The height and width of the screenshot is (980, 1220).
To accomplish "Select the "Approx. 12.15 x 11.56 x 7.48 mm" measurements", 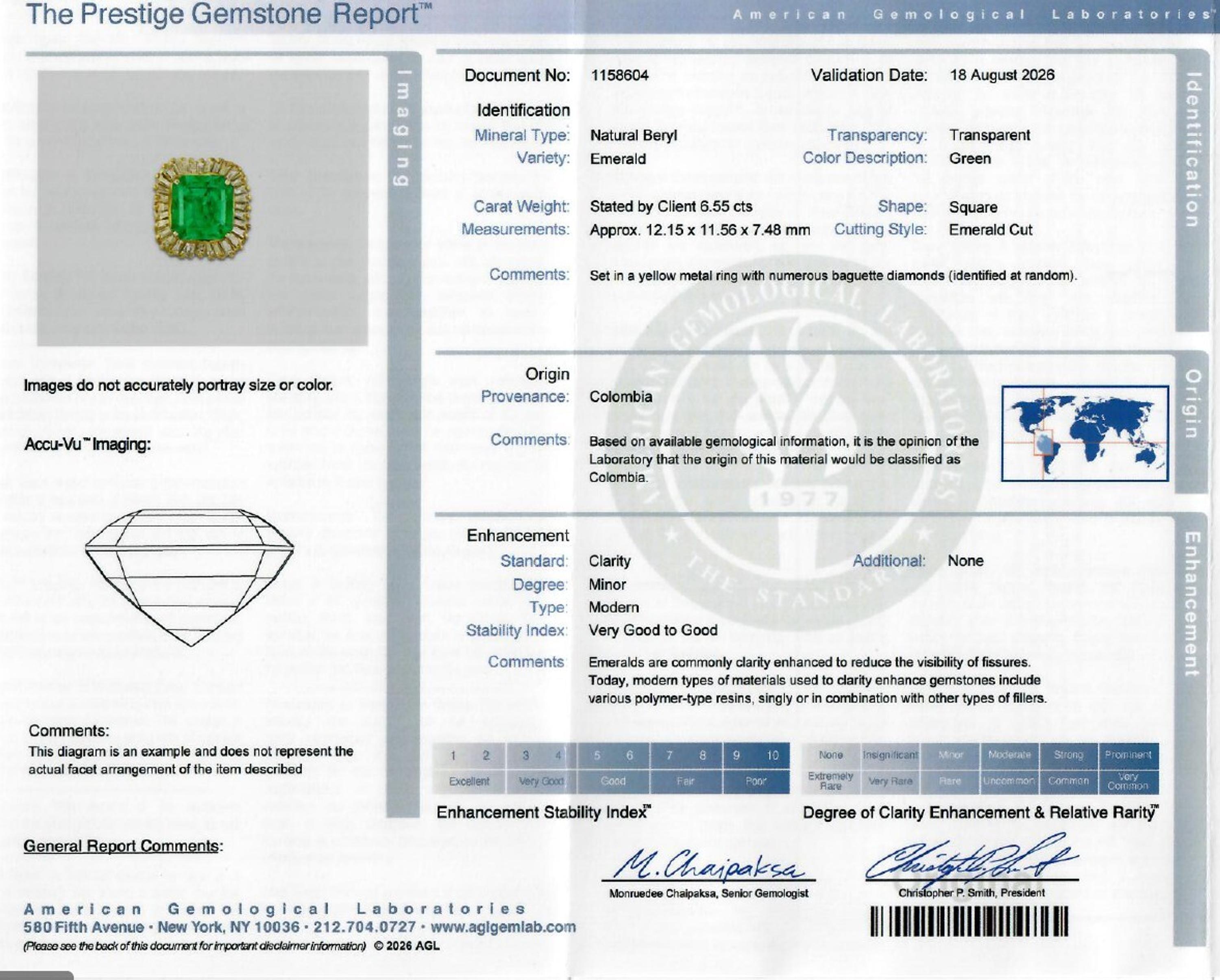I will (x=700, y=230).
